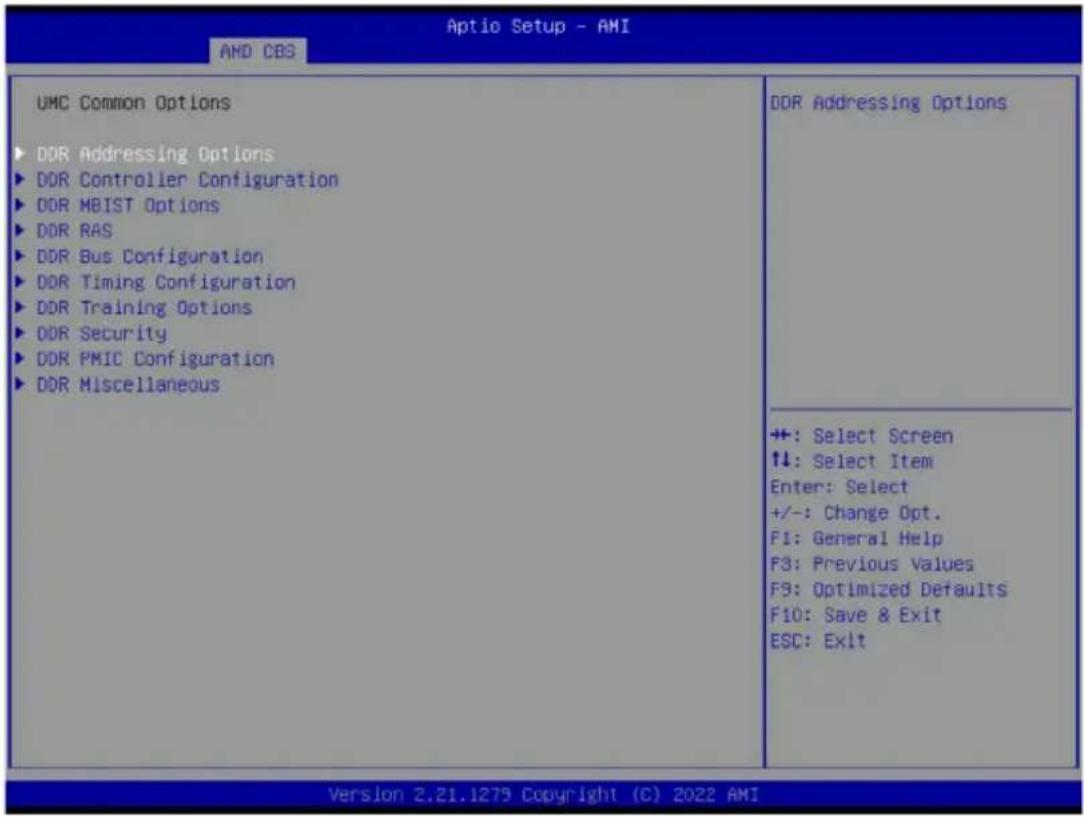Click the Aptio Setup - AMI title
This screenshot has height=817, width=1084.
(538, 26)
